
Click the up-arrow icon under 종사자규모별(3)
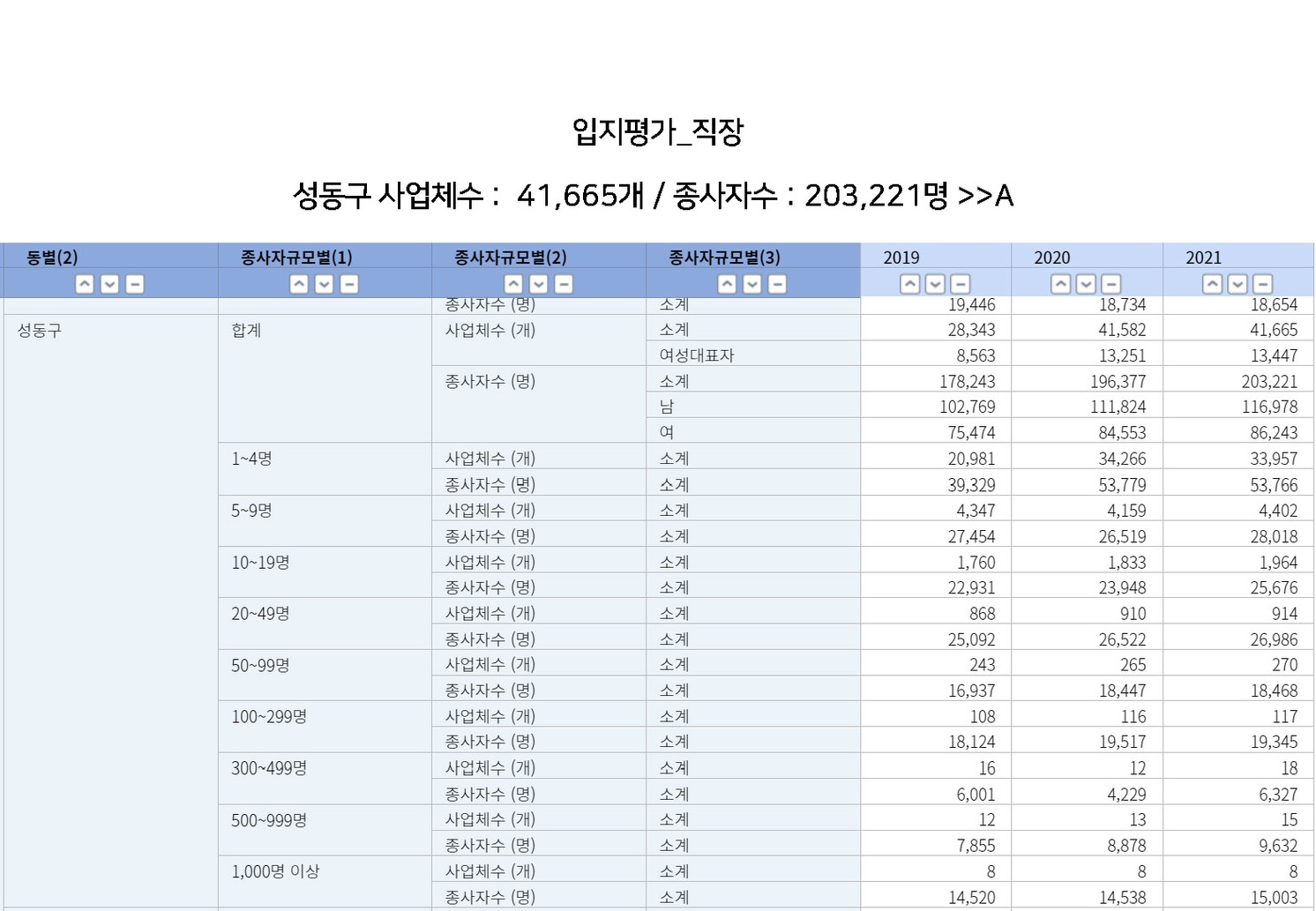pyautogui.click(x=727, y=284)
